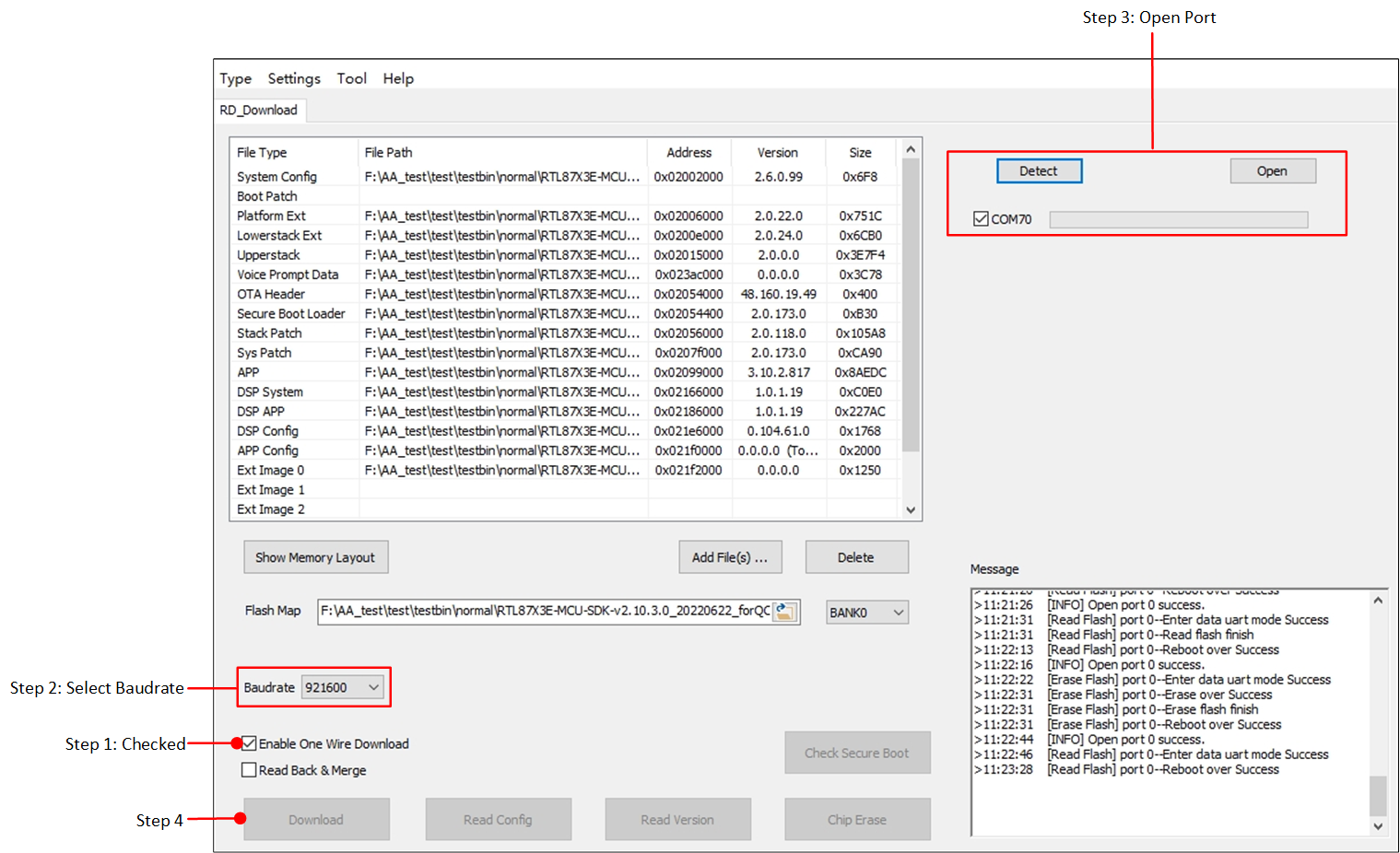Uncheck Enable One Wire Download
The image size is (1400, 853).
[x=249, y=743]
